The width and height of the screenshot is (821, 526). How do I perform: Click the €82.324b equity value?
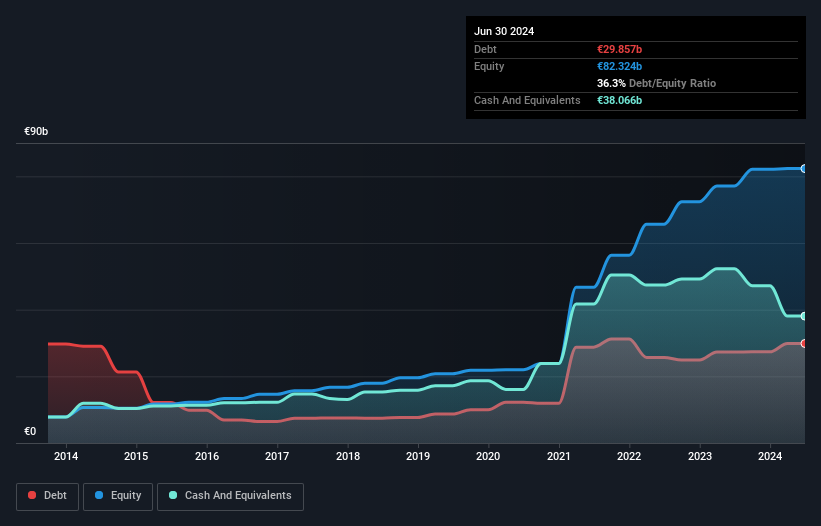619,66
